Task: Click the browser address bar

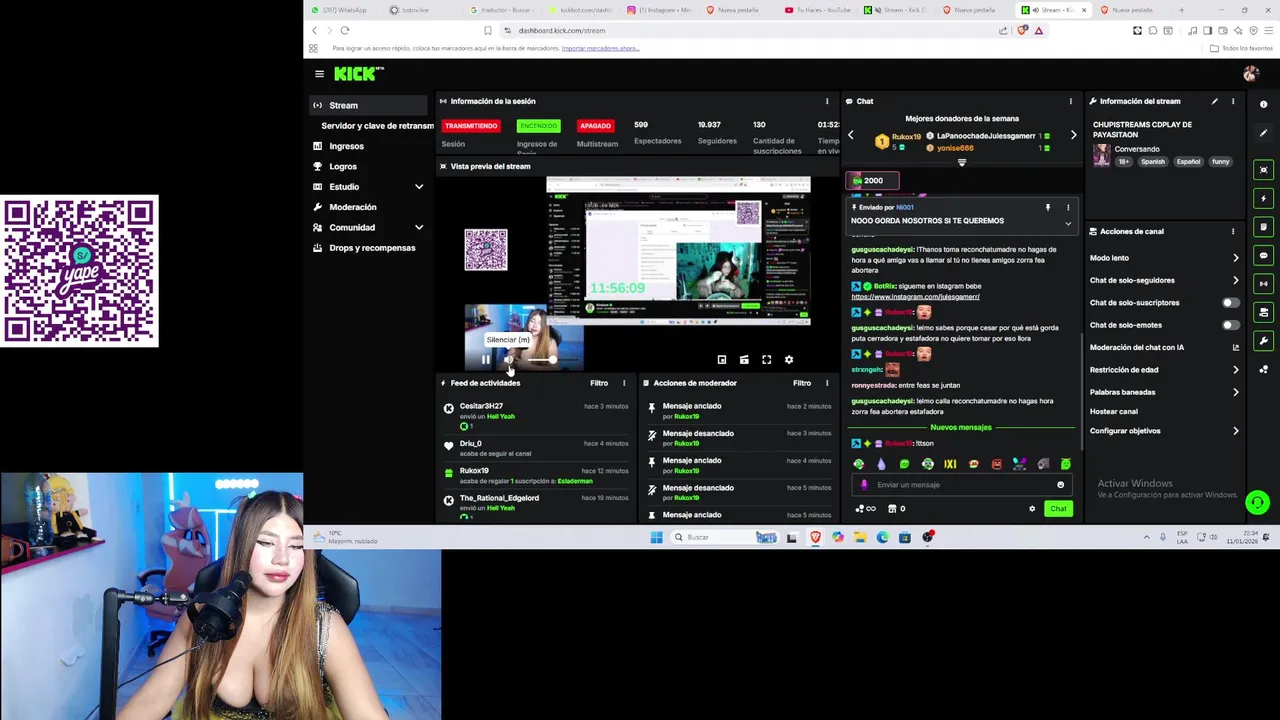Action: 750,30
